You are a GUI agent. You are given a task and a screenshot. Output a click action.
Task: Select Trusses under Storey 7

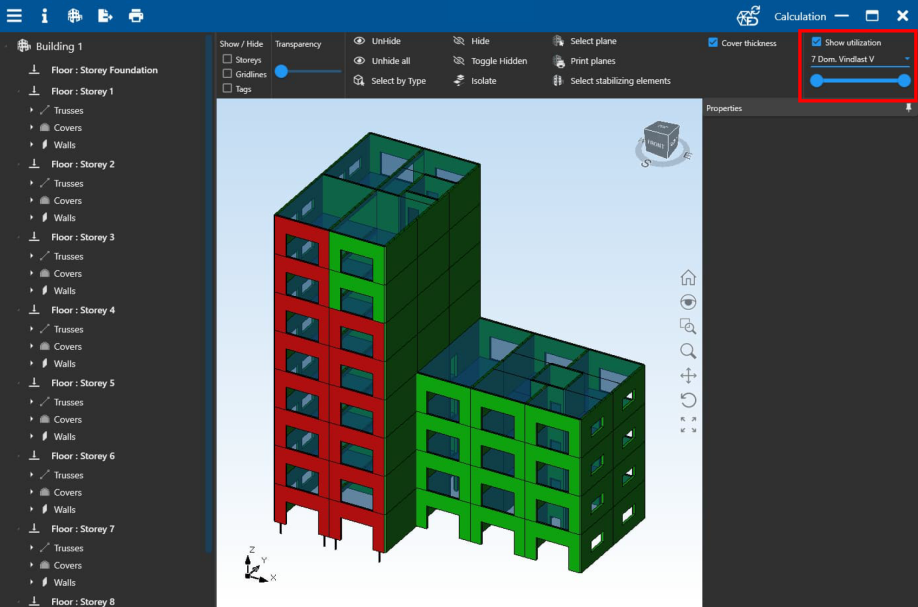point(68,548)
